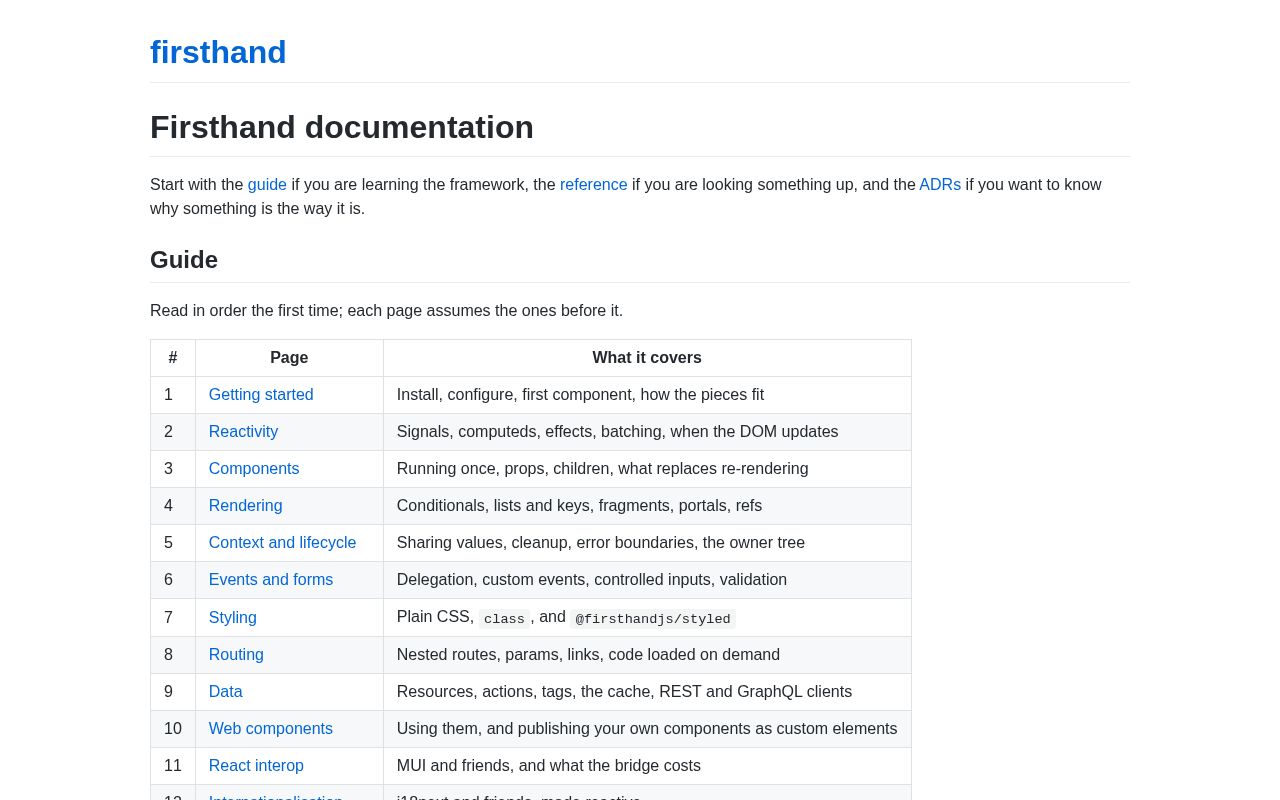Open Events and forms page
Image resolution: width=1280 pixels, height=800 pixels.
[271, 580]
